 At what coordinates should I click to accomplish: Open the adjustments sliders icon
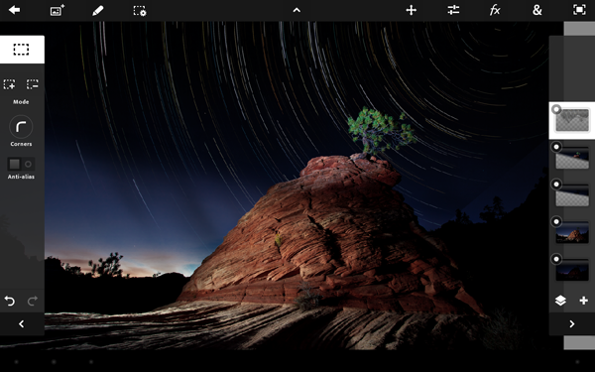pos(453,10)
